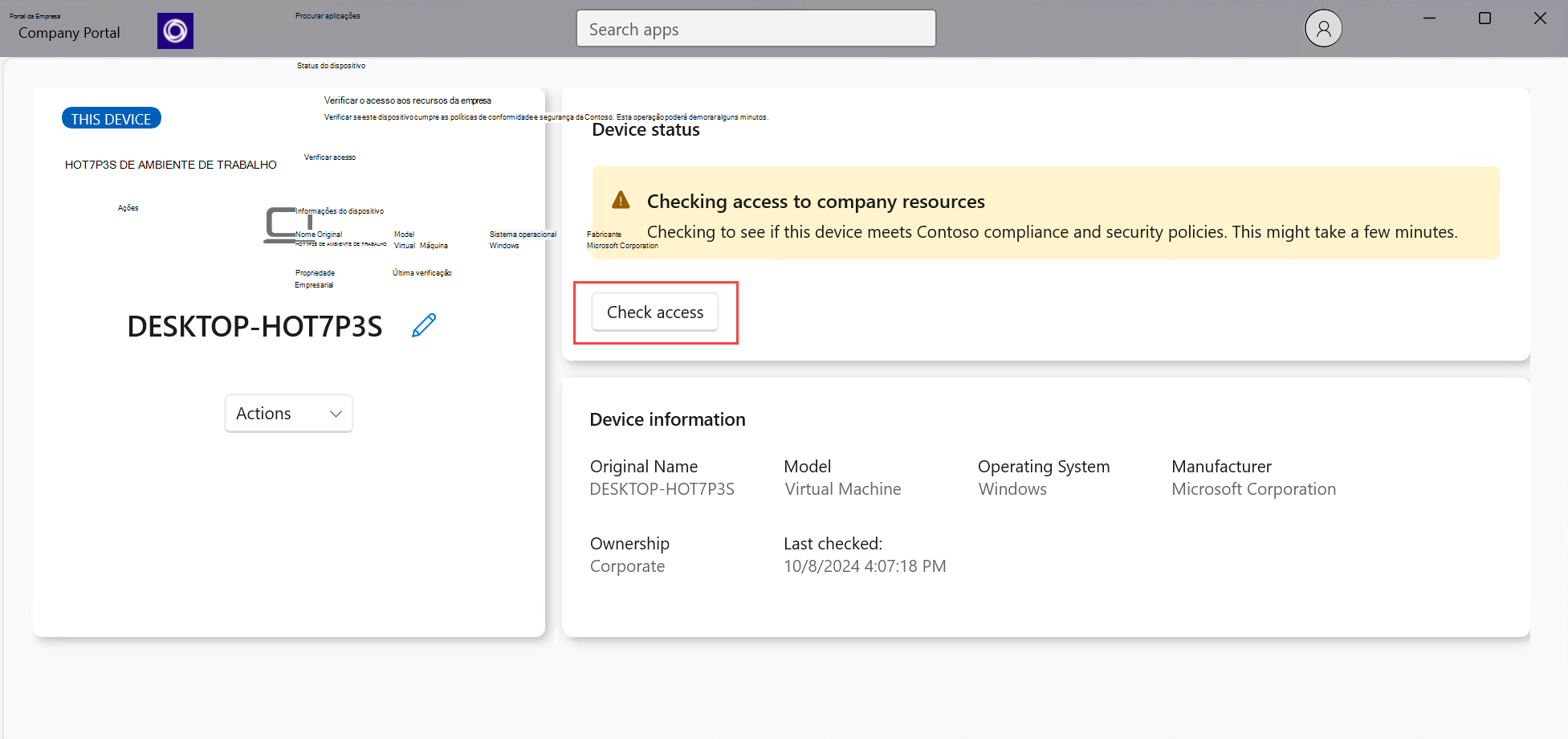Image resolution: width=1568 pixels, height=739 pixels.
Task: Maximize the Company Portal window
Action: (1485, 18)
